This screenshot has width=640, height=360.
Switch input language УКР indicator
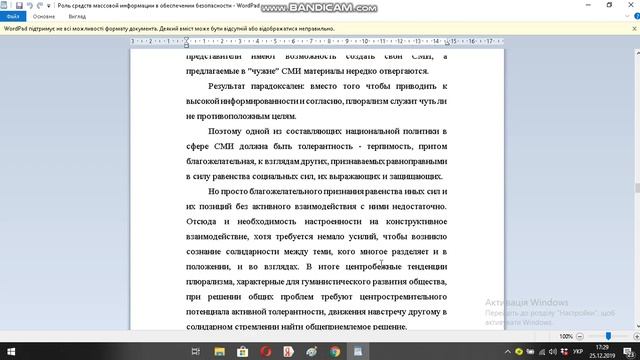578,351
